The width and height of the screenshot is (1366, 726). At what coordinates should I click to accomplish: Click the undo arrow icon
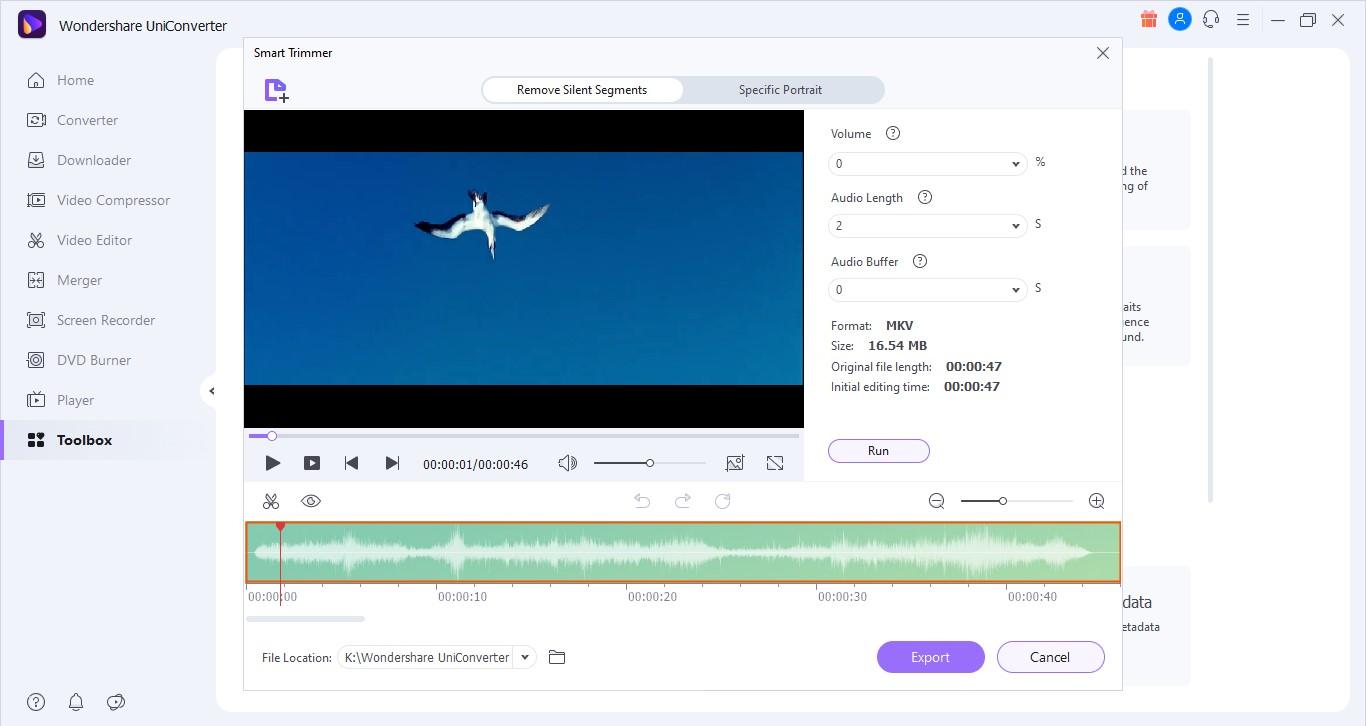coord(642,501)
